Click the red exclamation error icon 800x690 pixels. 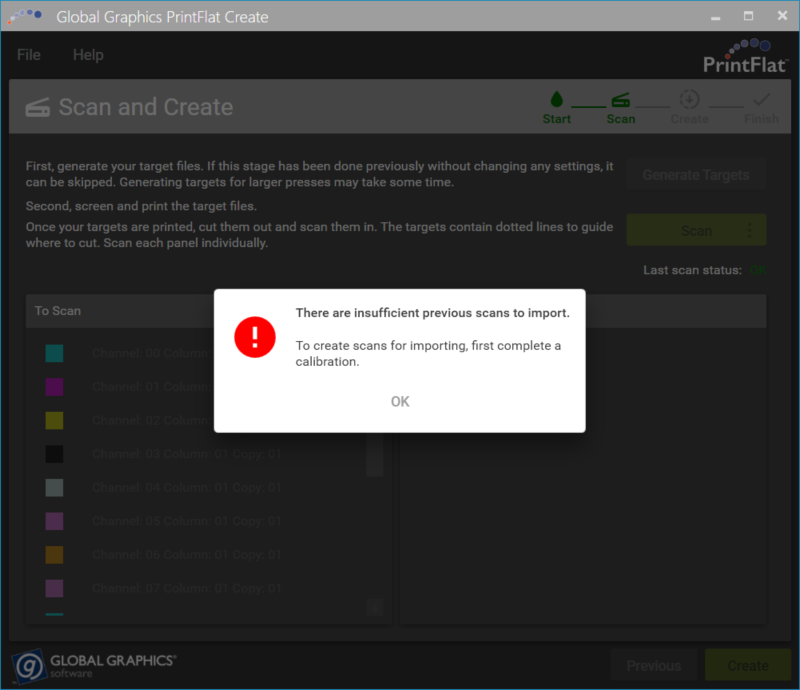coord(255,336)
